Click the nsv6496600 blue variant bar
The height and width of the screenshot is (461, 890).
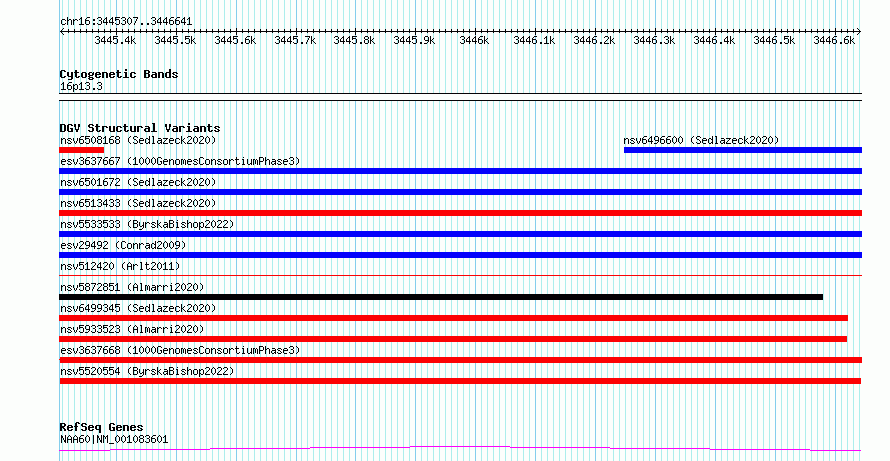(x=742, y=150)
